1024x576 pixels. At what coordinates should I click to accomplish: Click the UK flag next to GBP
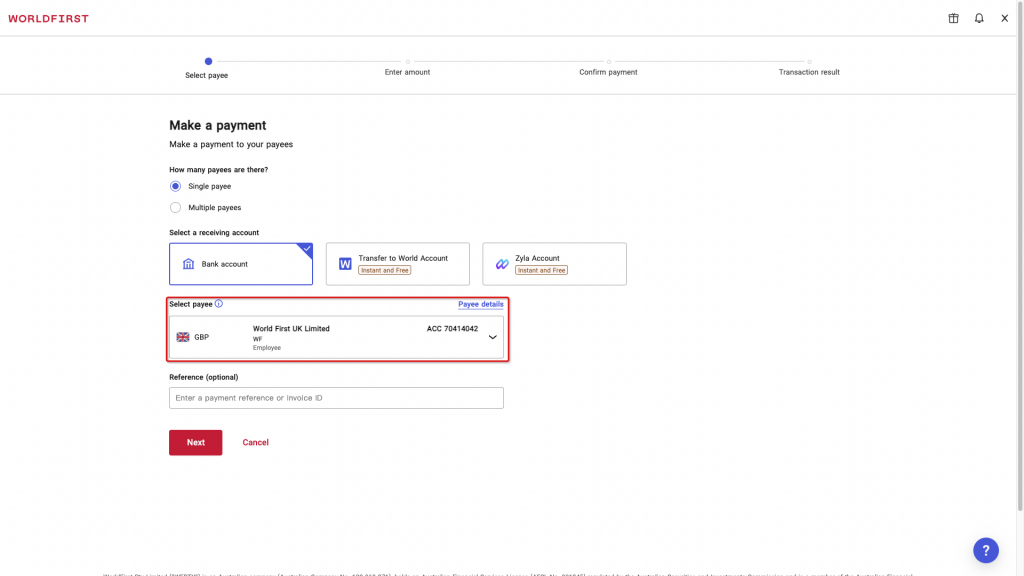coord(182,336)
